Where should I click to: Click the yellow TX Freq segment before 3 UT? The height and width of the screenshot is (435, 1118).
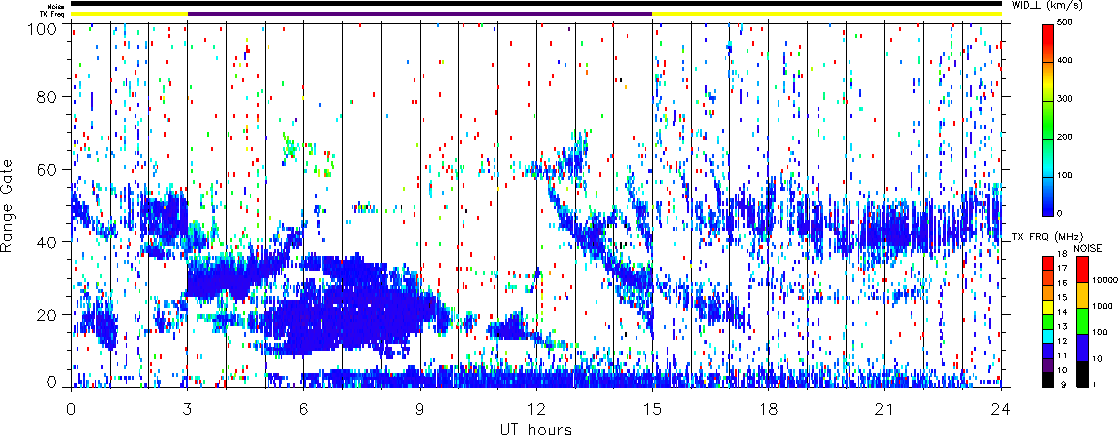tap(129, 14)
